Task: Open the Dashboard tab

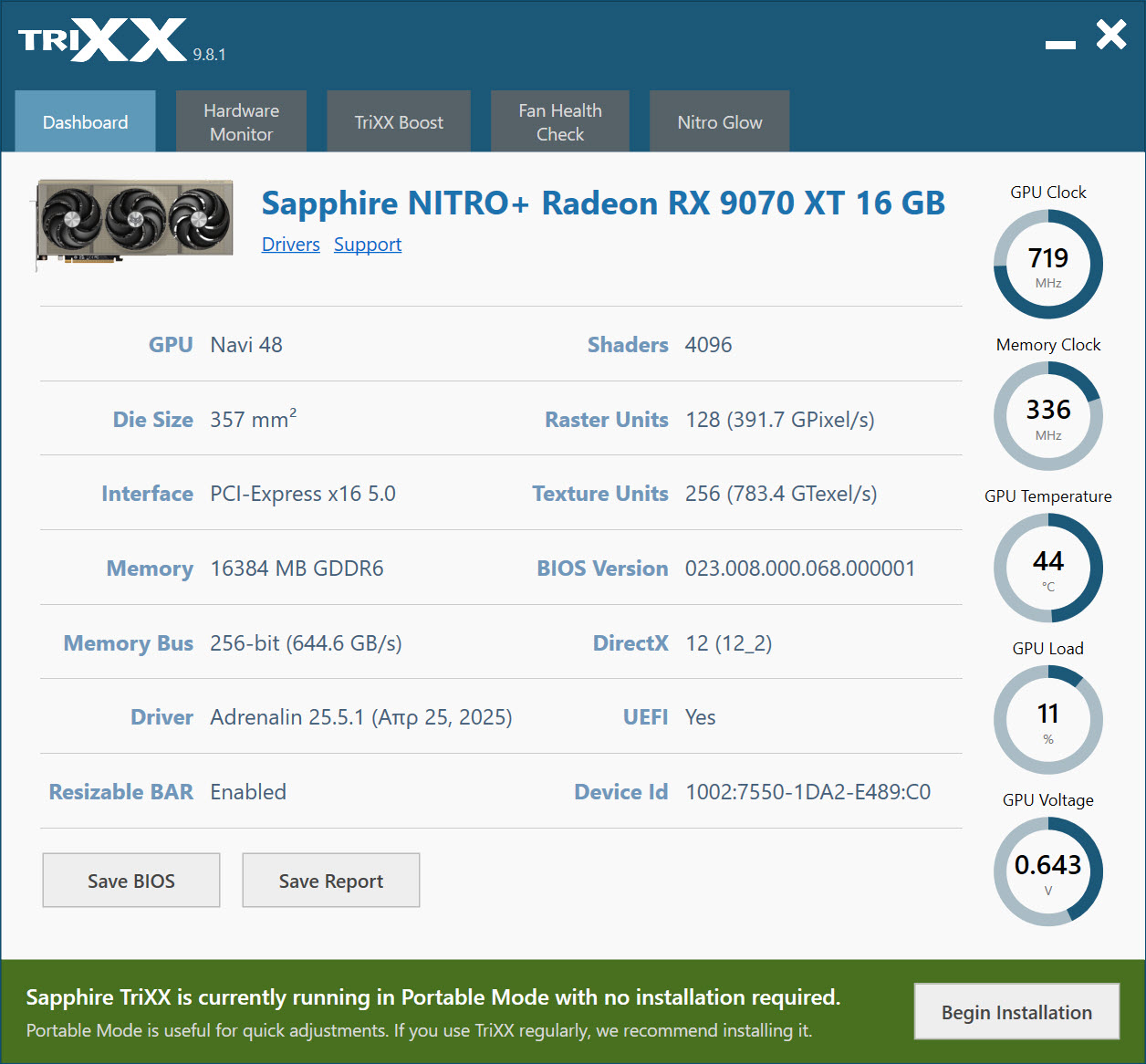Action: tap(85, 121)
